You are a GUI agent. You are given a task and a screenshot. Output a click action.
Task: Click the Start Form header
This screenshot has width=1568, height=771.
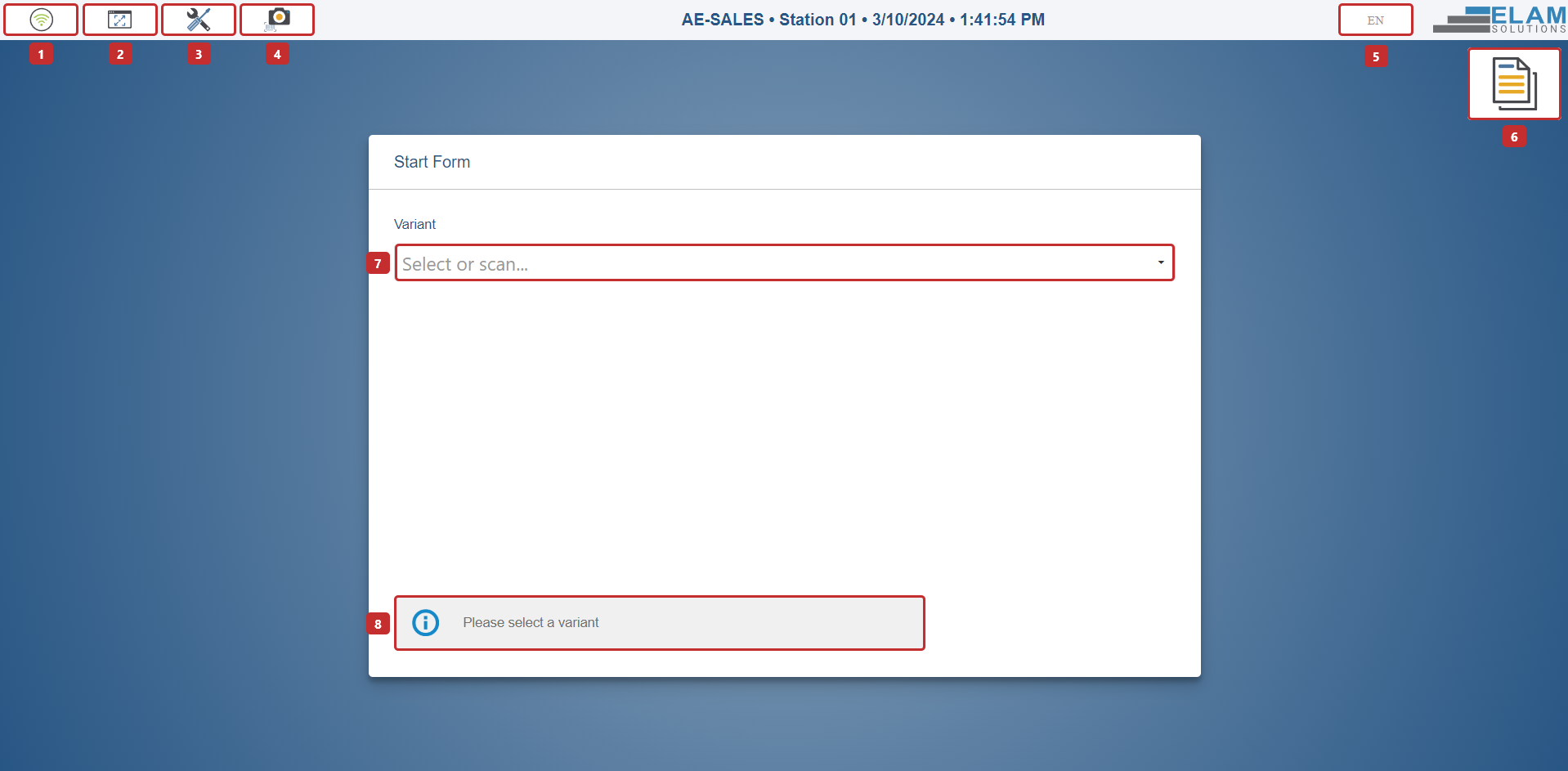click(432, 162)
